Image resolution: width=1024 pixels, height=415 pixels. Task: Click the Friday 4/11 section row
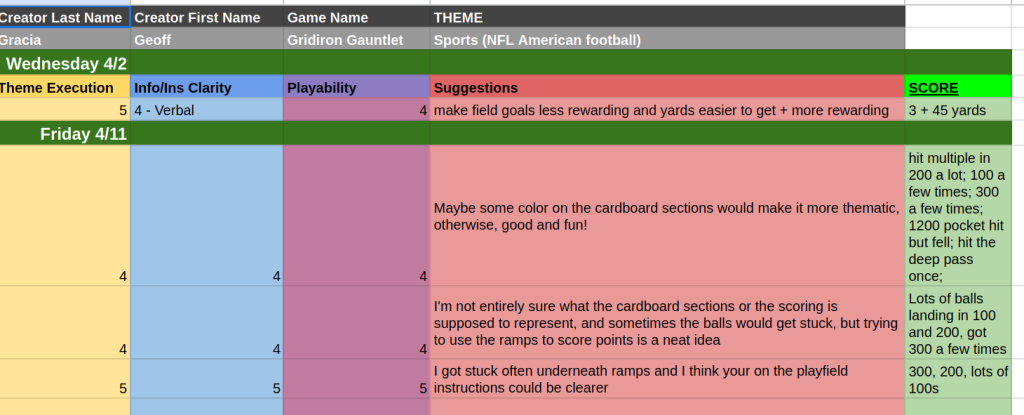(x=84, y=133)
